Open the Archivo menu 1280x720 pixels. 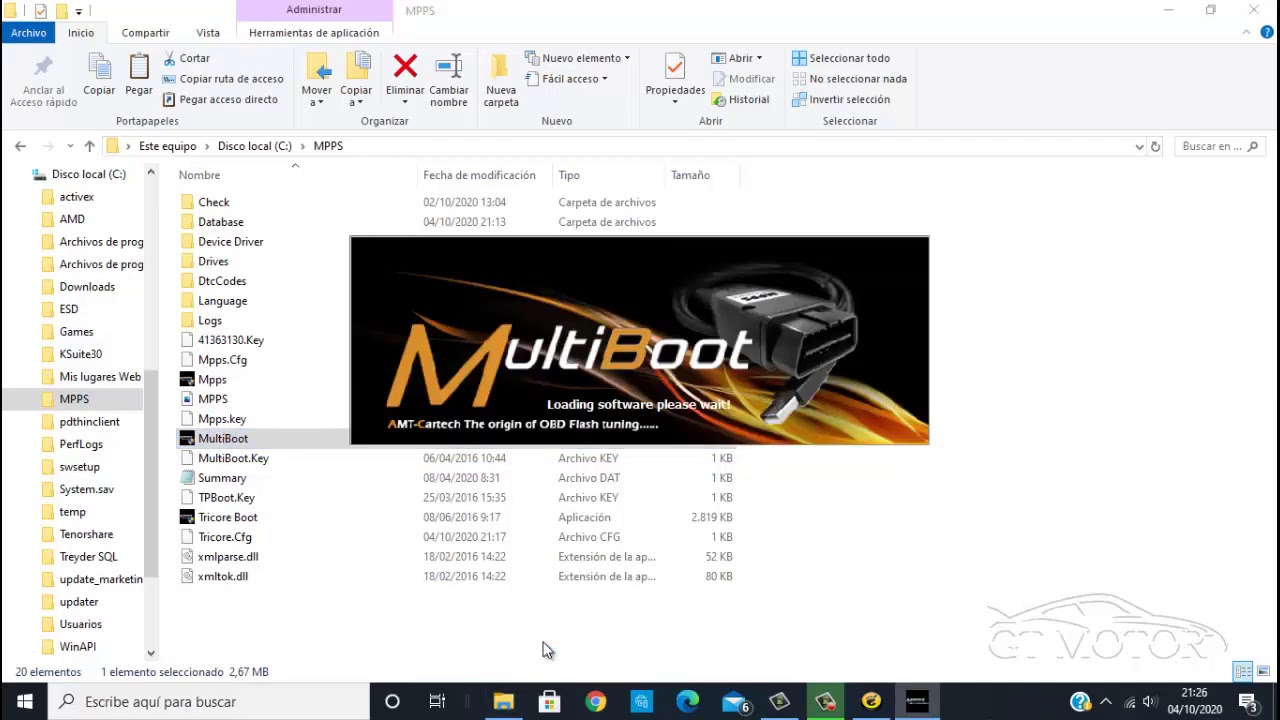pos(29,33)
